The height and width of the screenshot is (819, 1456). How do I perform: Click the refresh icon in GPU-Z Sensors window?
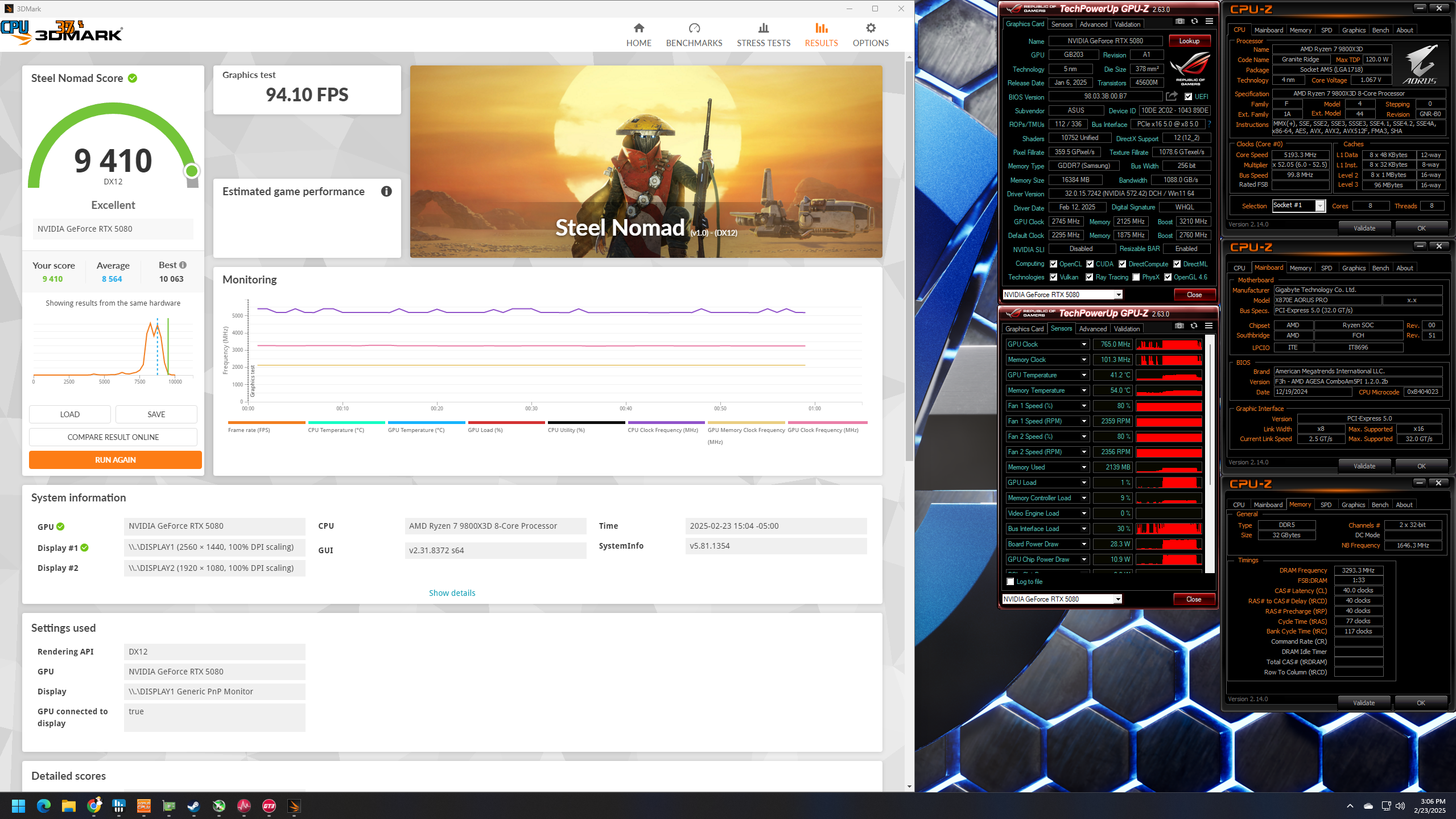[x=1194, y=326]
